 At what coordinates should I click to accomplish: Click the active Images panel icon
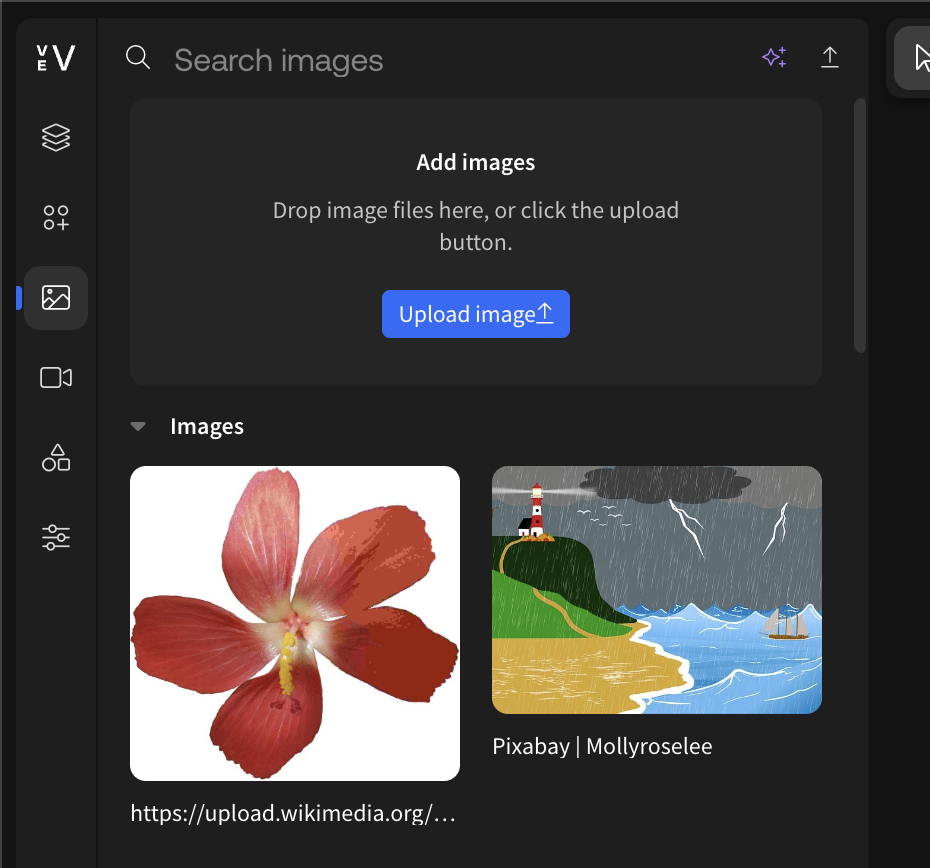(55, 297)
